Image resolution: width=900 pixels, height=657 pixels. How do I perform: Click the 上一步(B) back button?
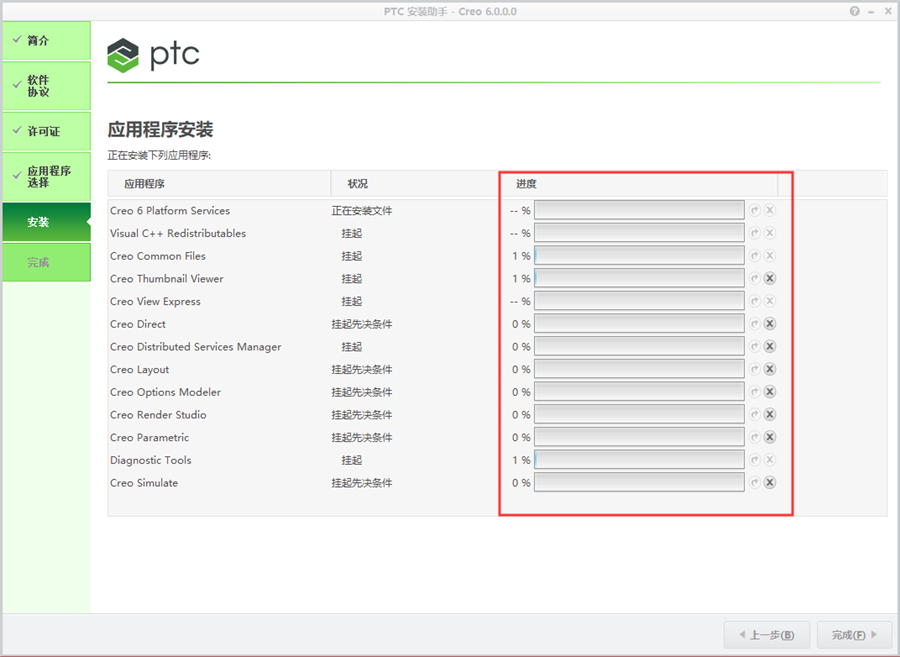pyautogui.click(x=767, y=635)
